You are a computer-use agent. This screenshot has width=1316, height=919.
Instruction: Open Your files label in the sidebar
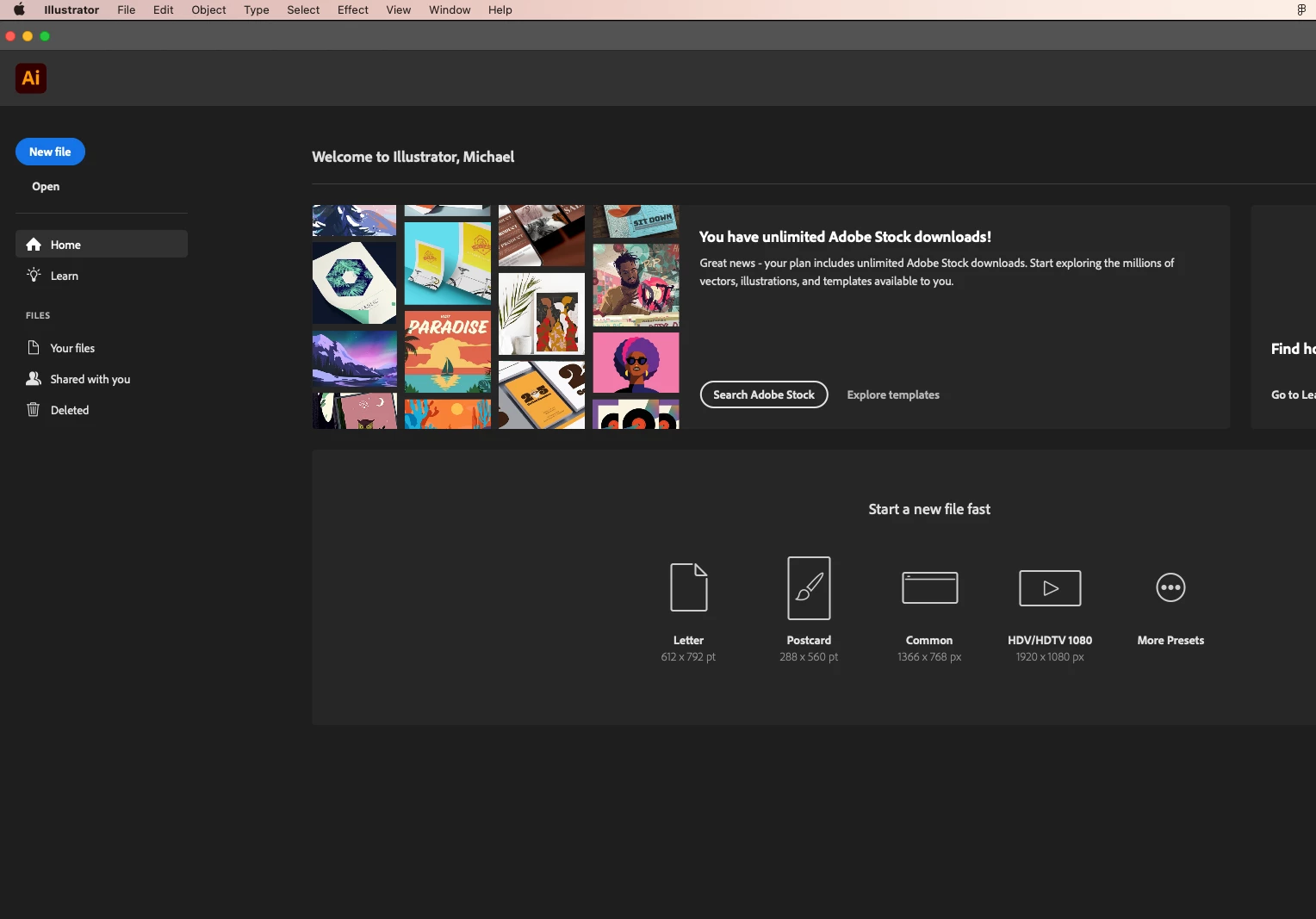tap(72, 348)
